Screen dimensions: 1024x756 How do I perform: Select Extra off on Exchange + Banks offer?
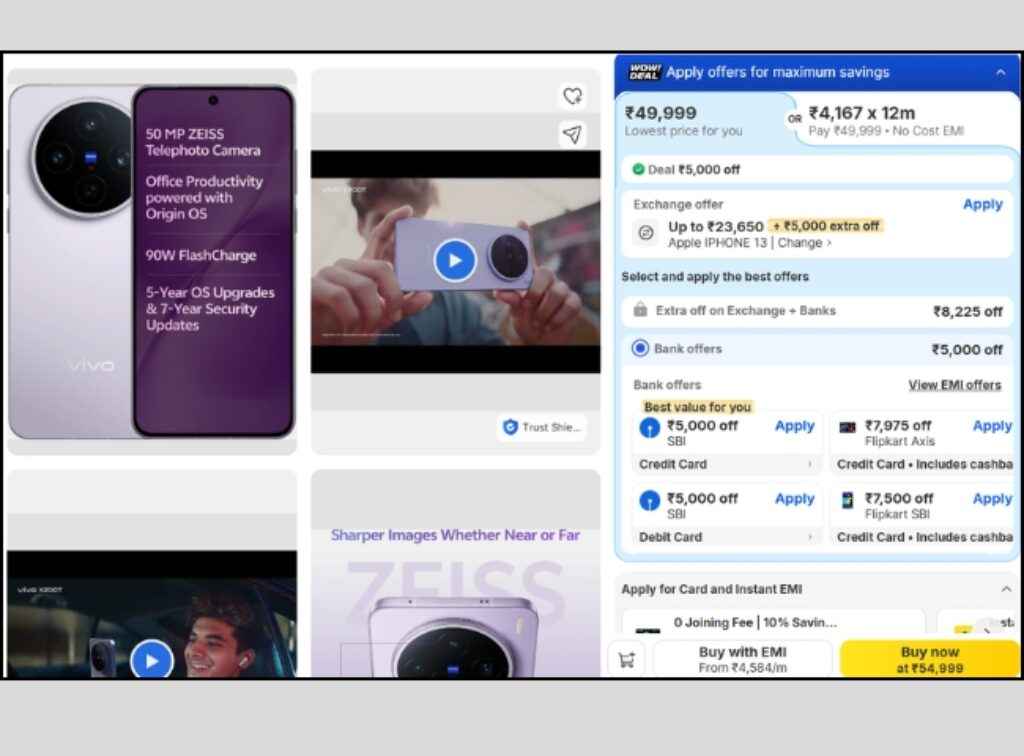click(x=816, y=311)
